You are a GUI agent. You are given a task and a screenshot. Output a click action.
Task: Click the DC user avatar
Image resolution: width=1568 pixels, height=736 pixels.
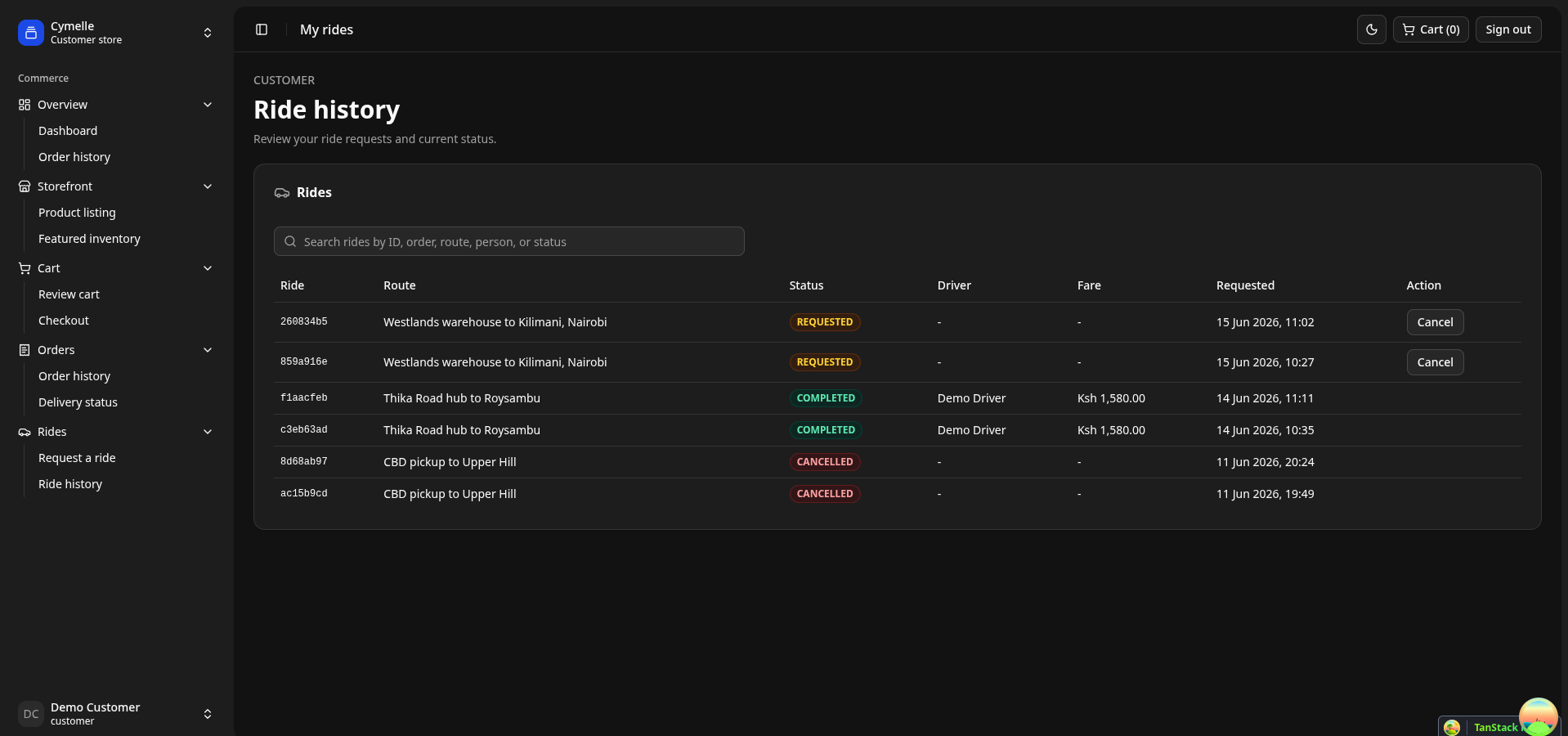tap(31, 714)
